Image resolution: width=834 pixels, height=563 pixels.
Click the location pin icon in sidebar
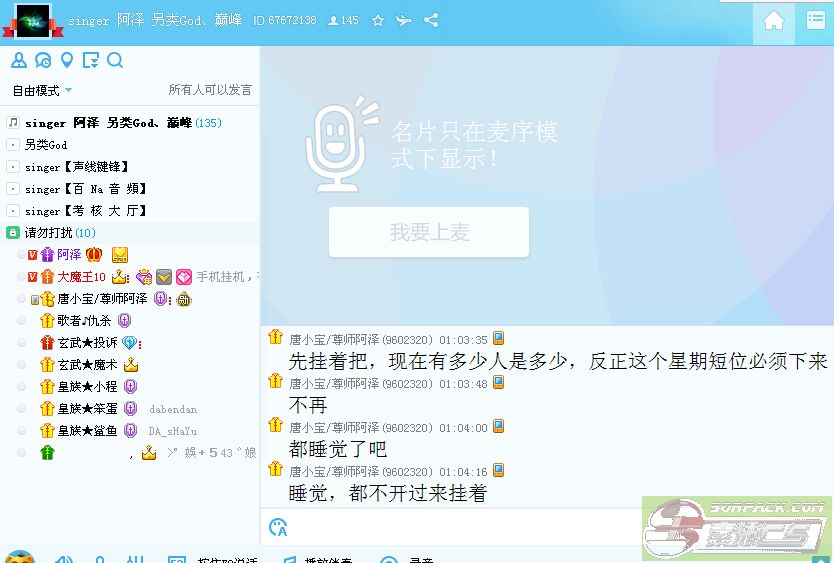(x=67, y=61)
